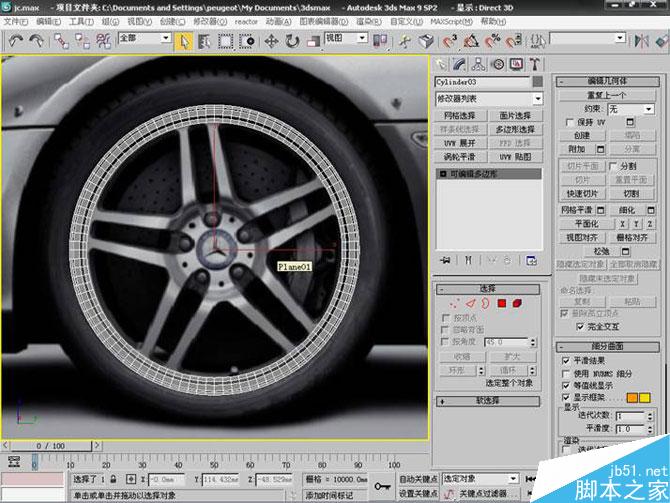Activate the Select Object arrow tool
The height and width of the screenshot is (503, 670).
pos(184,41)
